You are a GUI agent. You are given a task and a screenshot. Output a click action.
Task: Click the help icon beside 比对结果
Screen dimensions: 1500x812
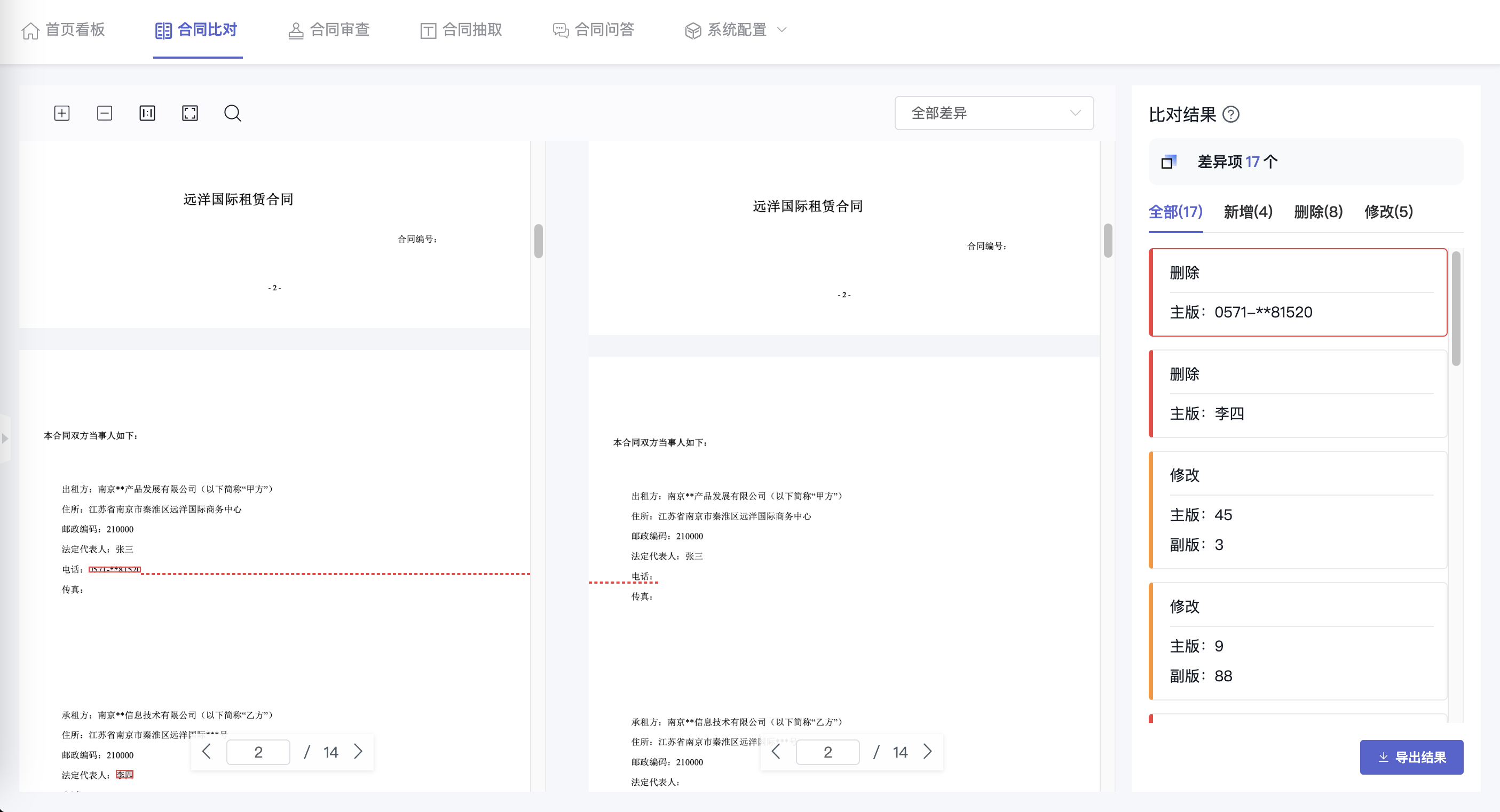click(x=1230, y=115)
